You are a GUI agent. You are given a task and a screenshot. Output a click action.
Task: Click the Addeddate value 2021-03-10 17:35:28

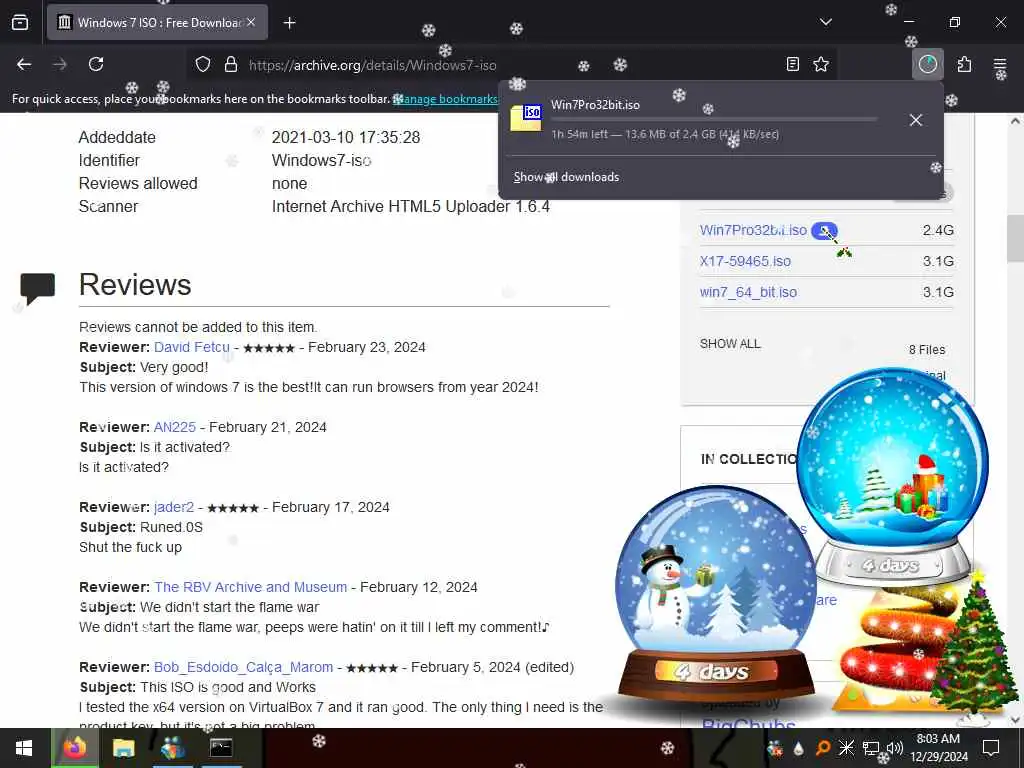(345, 138)
